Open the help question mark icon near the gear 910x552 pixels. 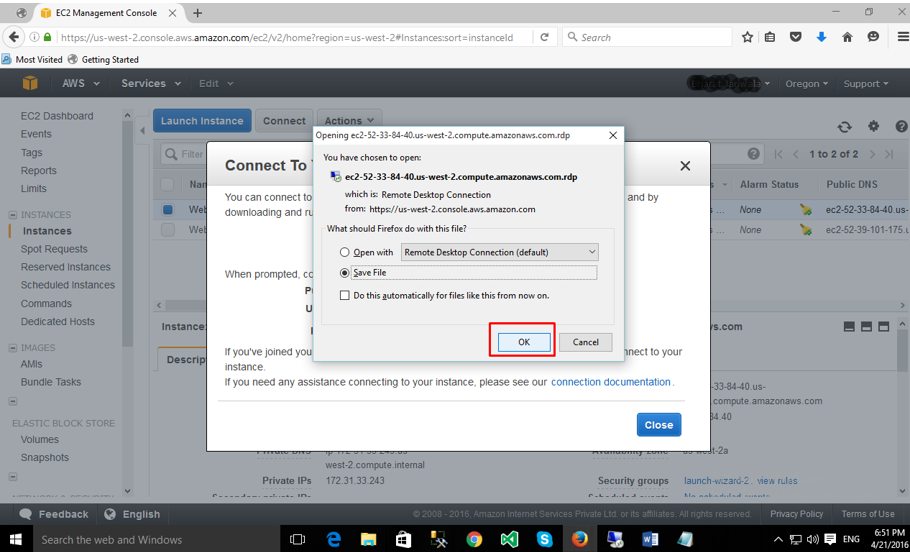click(901, 126)
